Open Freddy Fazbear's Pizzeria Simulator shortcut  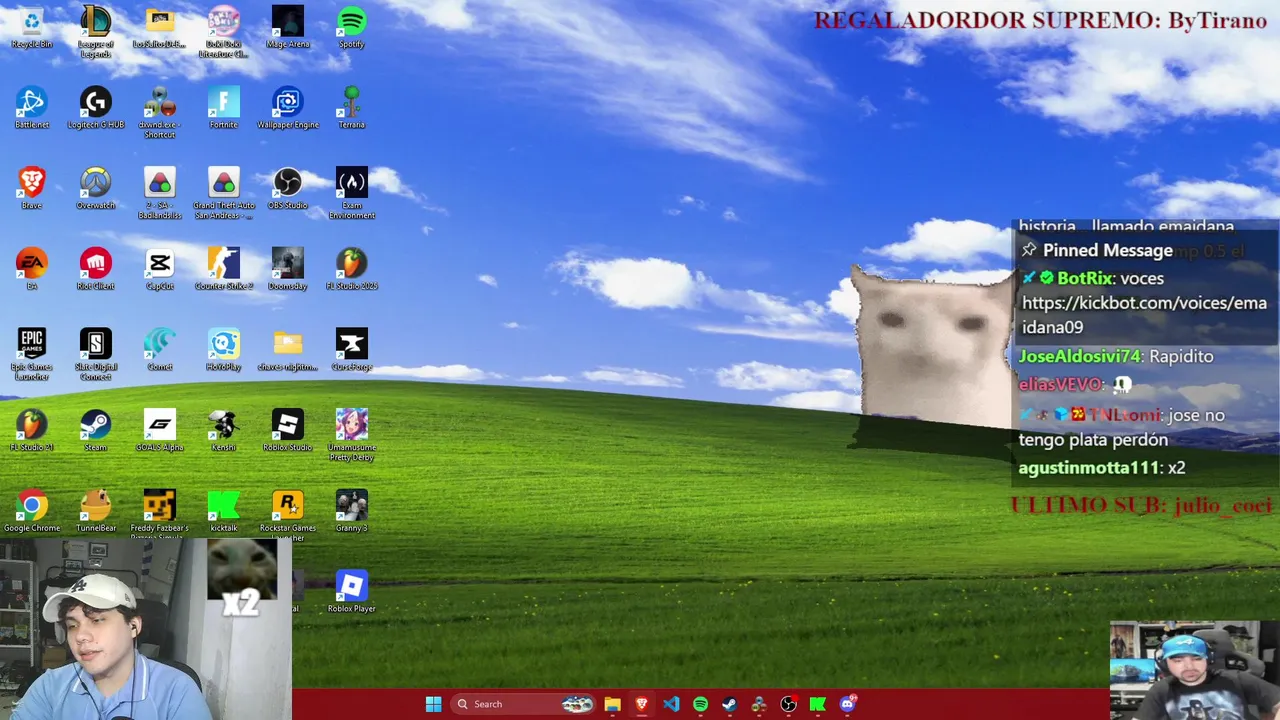click(160, 514)
